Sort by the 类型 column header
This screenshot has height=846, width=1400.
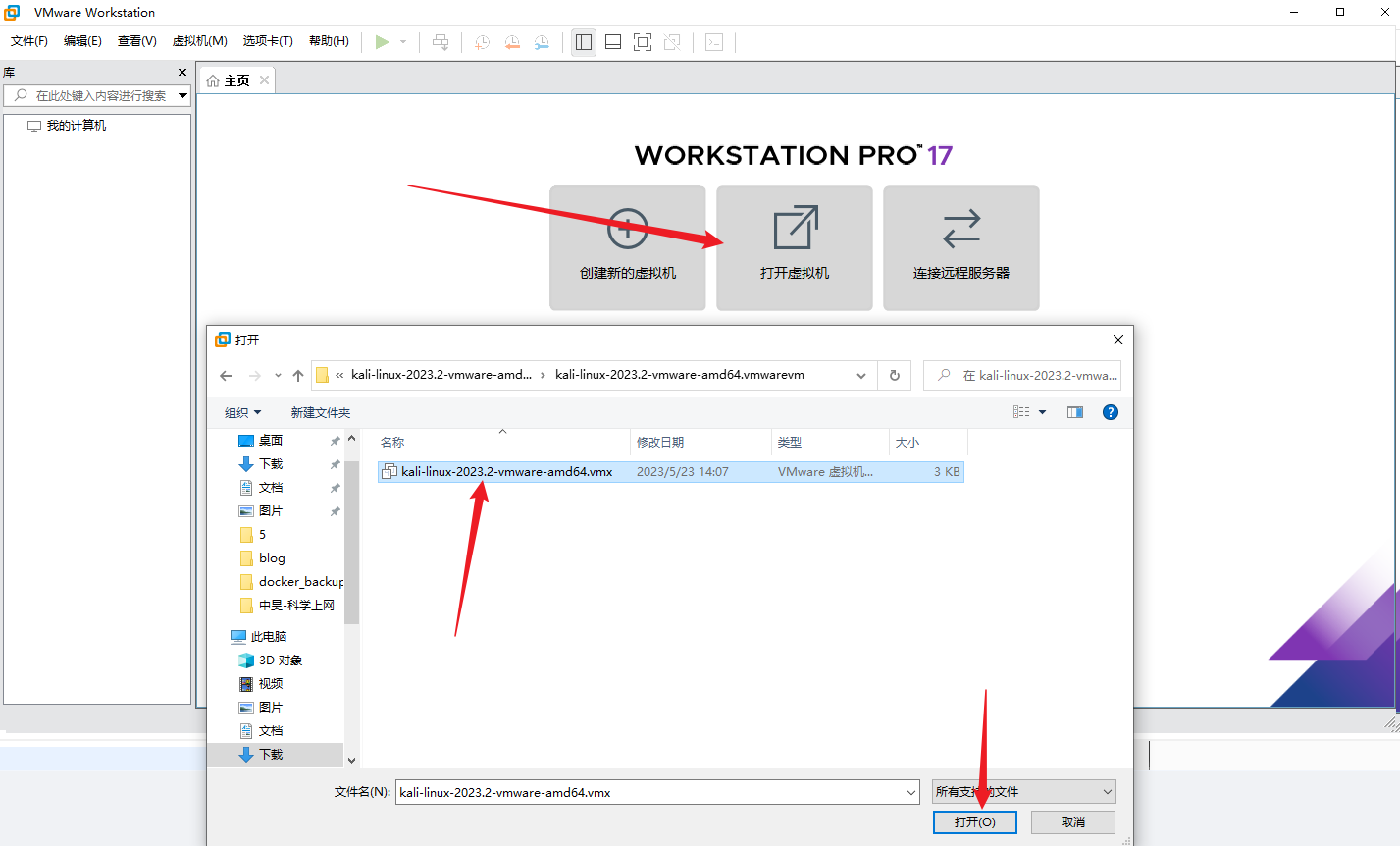(x=830, y=443)
